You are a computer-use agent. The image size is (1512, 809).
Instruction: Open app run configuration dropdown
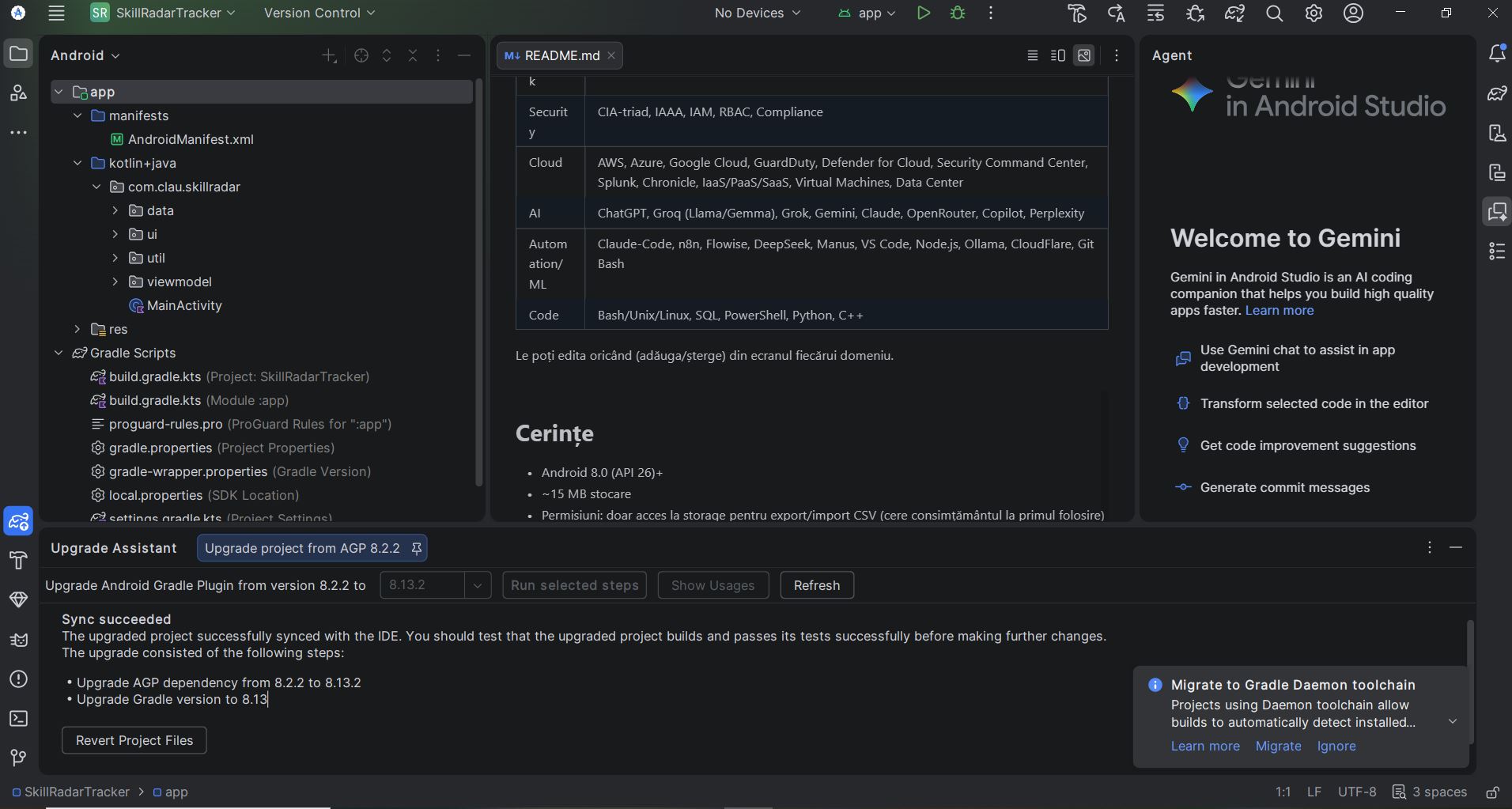867,13
